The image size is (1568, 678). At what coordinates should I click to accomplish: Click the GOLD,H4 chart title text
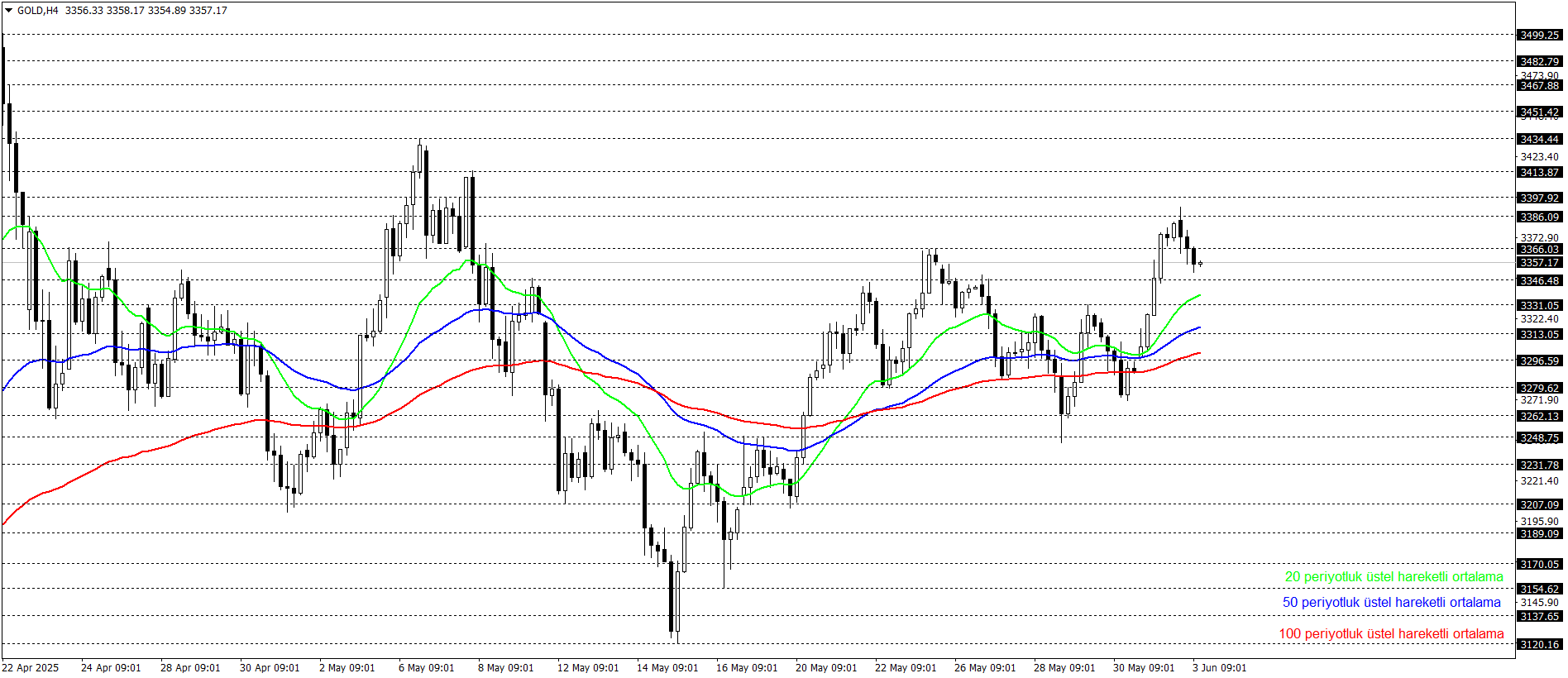[37, 10]
